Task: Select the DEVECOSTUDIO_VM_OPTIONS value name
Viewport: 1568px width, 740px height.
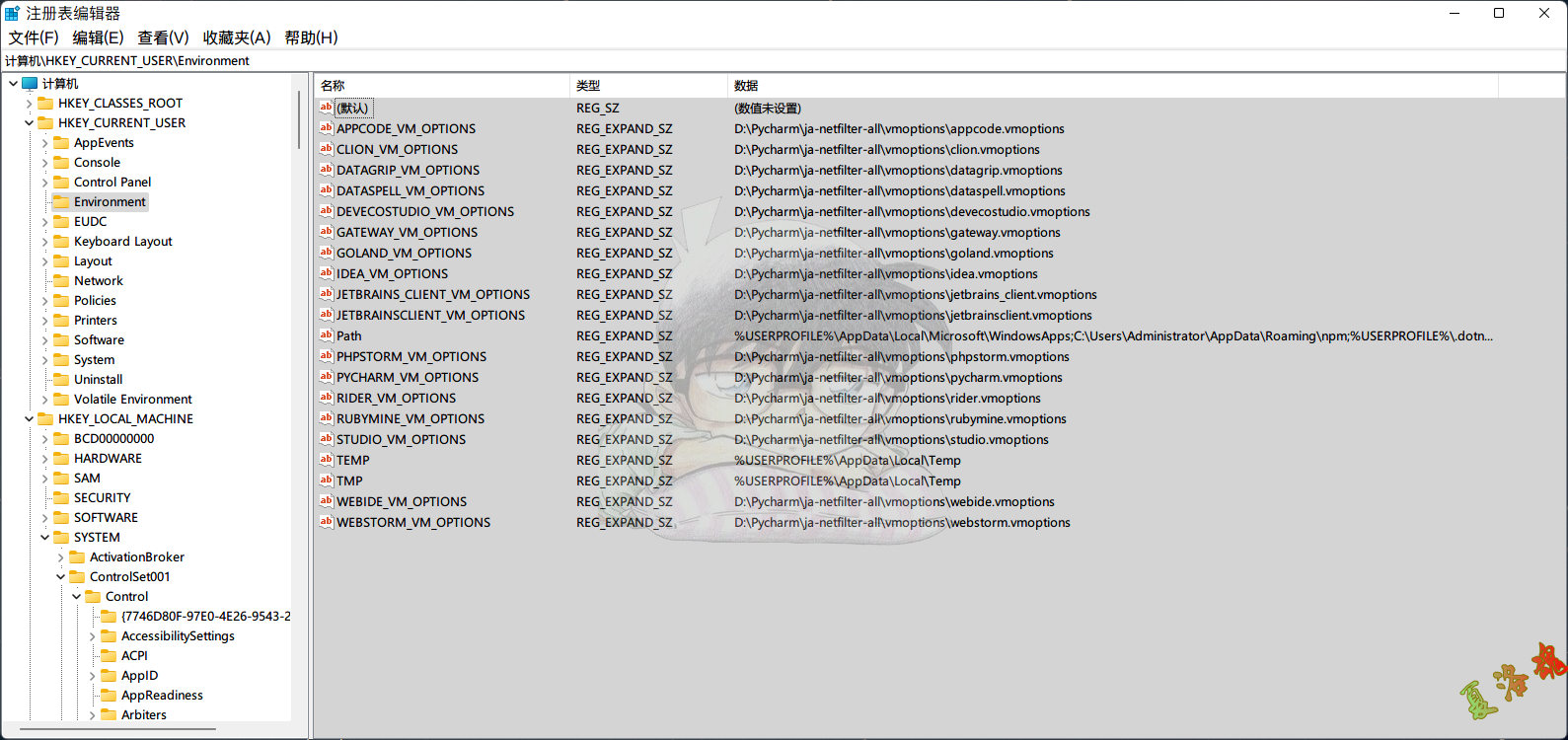Action: (425, 211)
